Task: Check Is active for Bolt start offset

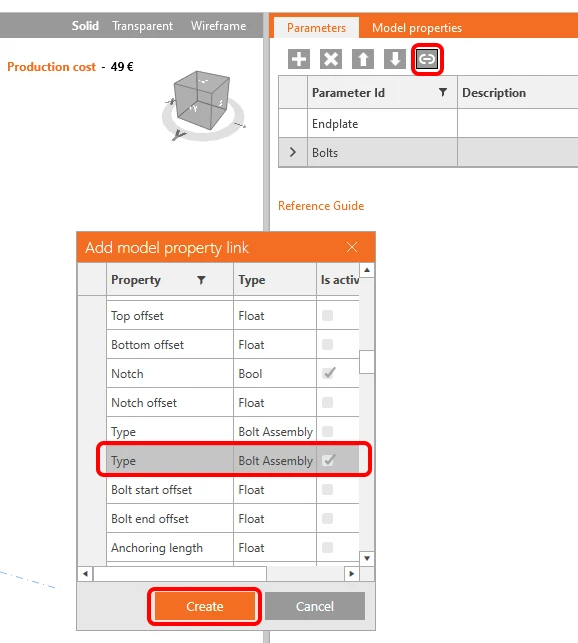Action: tap(328, 489)
